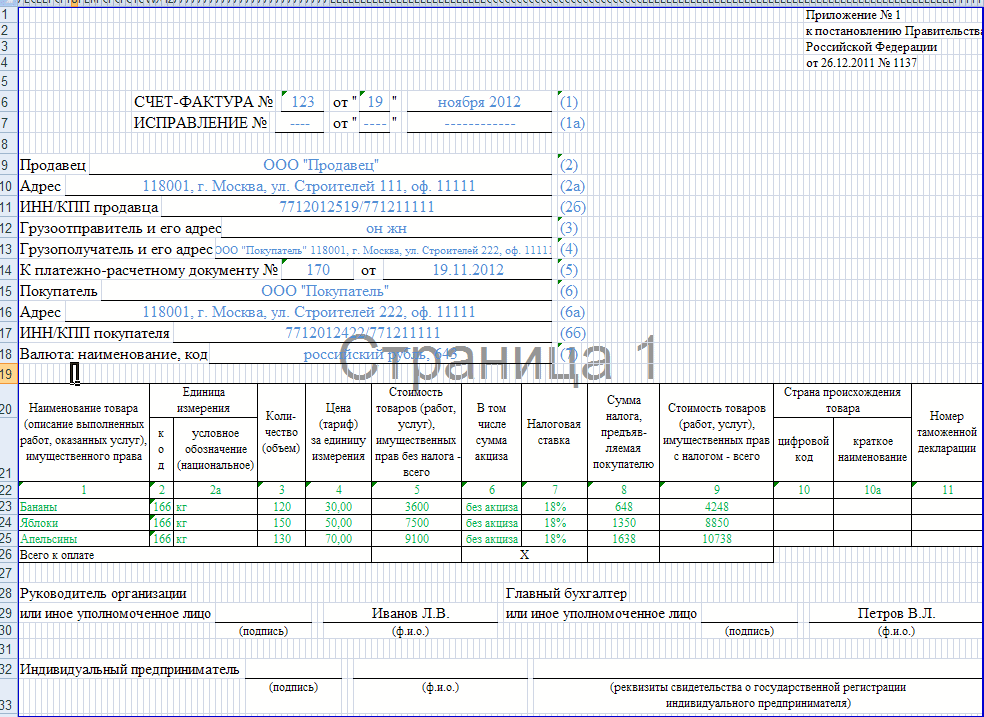Select payment document number '170'
This screenshot has width=984, height=717.
click(318, 270)
